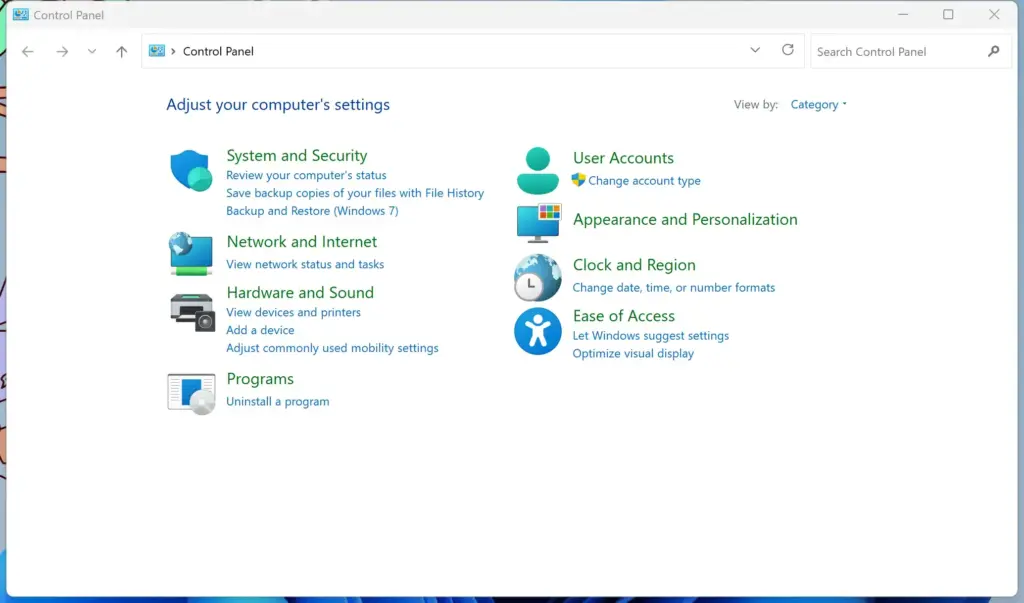Minimize the Control Panel window
Screen dimensions: 1024x603
coord(903,14)
